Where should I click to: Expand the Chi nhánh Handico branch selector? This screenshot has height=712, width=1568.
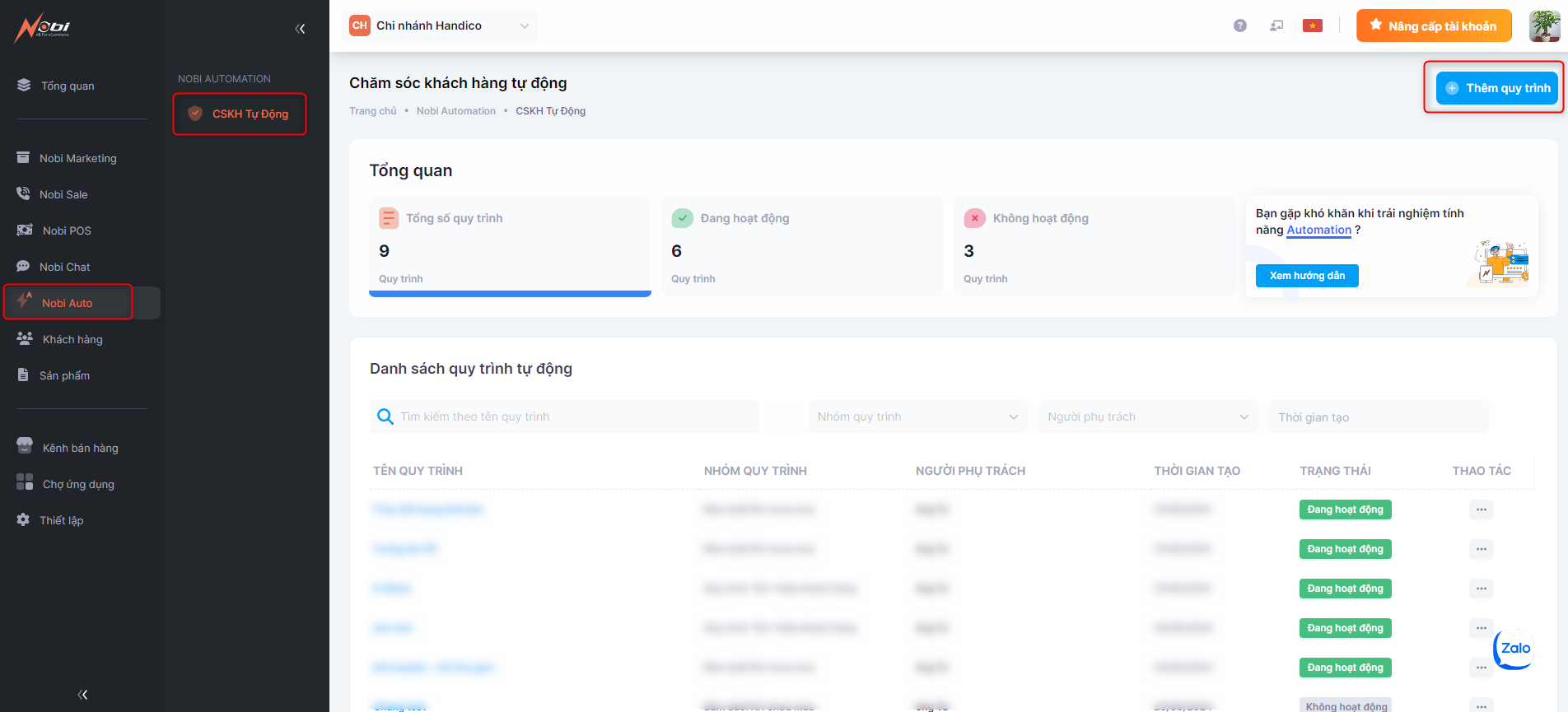(440, 26)
